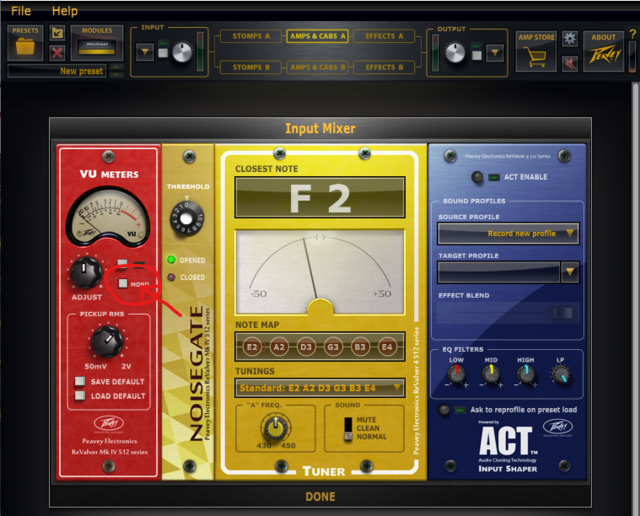Check the LOAD DEFAULT checkbox
The height and width of the screenshot is (516, 640).
pyautogui.click(x=80, y=395)
